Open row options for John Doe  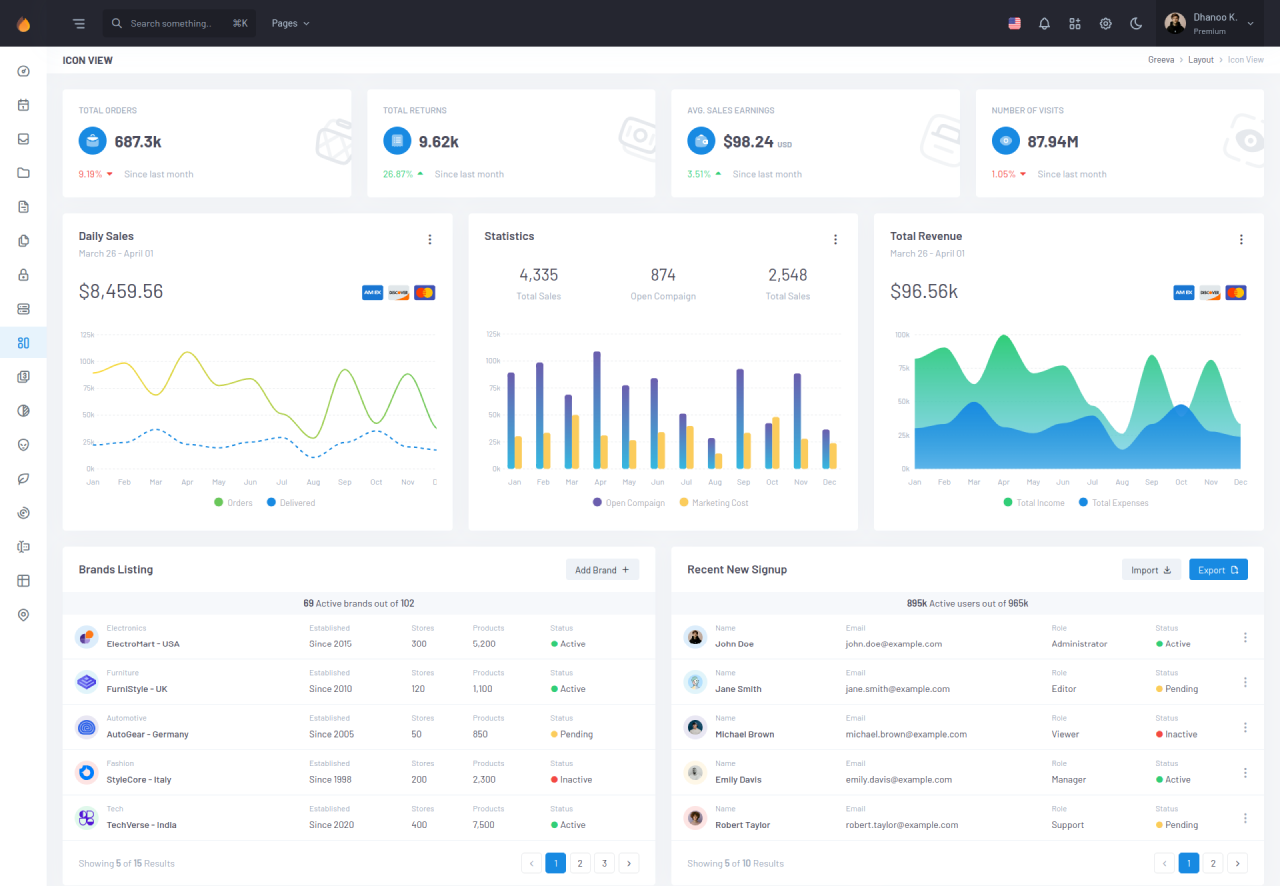(1245, 637)
